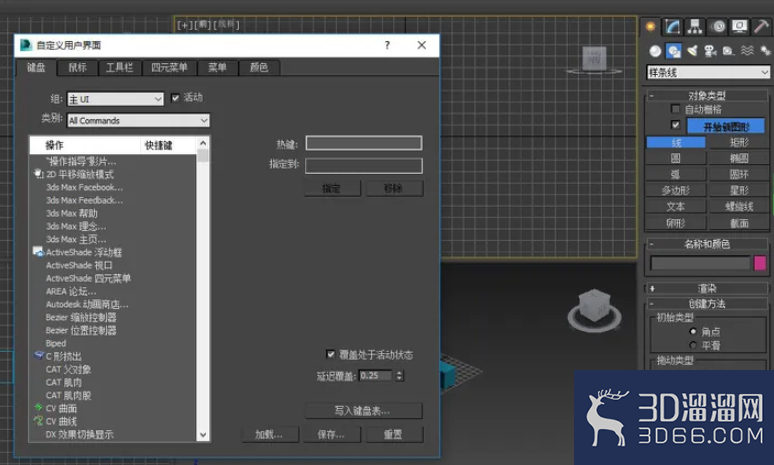Viewport: 774px width, 465px height.
Task: Open the Create panel tab icon
Action: tap(651, 26)
